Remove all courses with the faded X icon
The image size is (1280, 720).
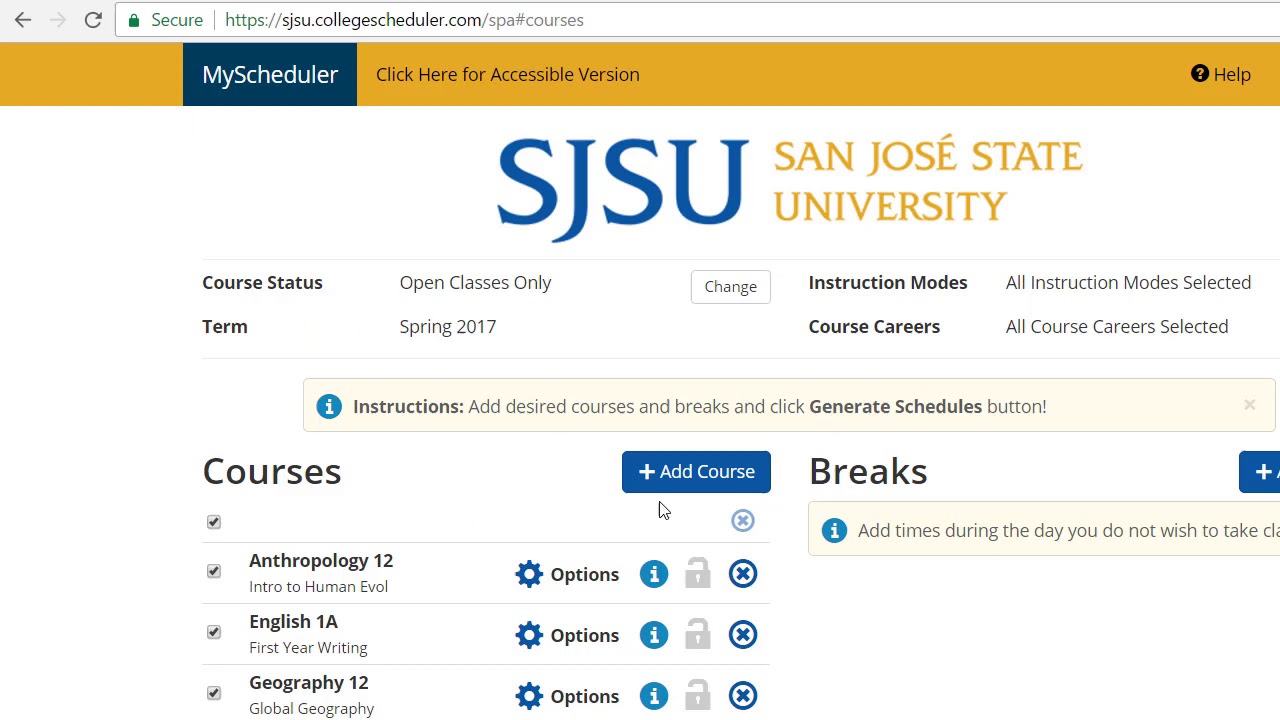tap(742, 520)
